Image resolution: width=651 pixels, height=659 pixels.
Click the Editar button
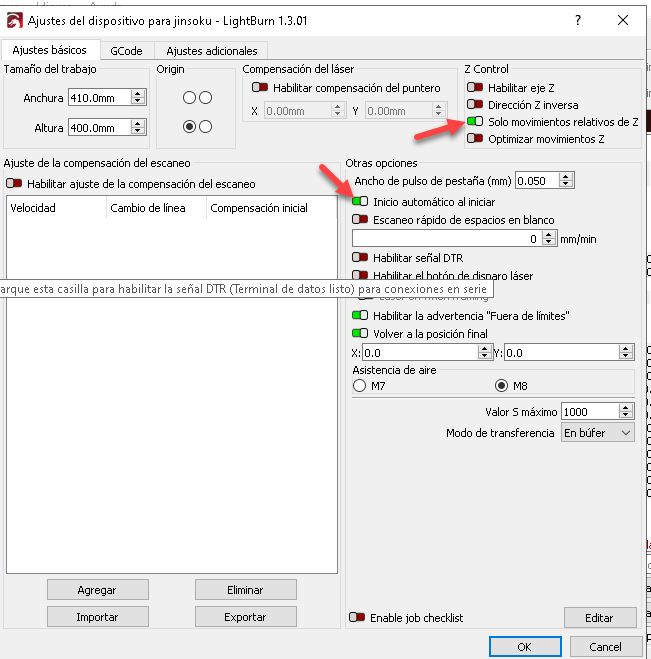[x=600, y=617]
